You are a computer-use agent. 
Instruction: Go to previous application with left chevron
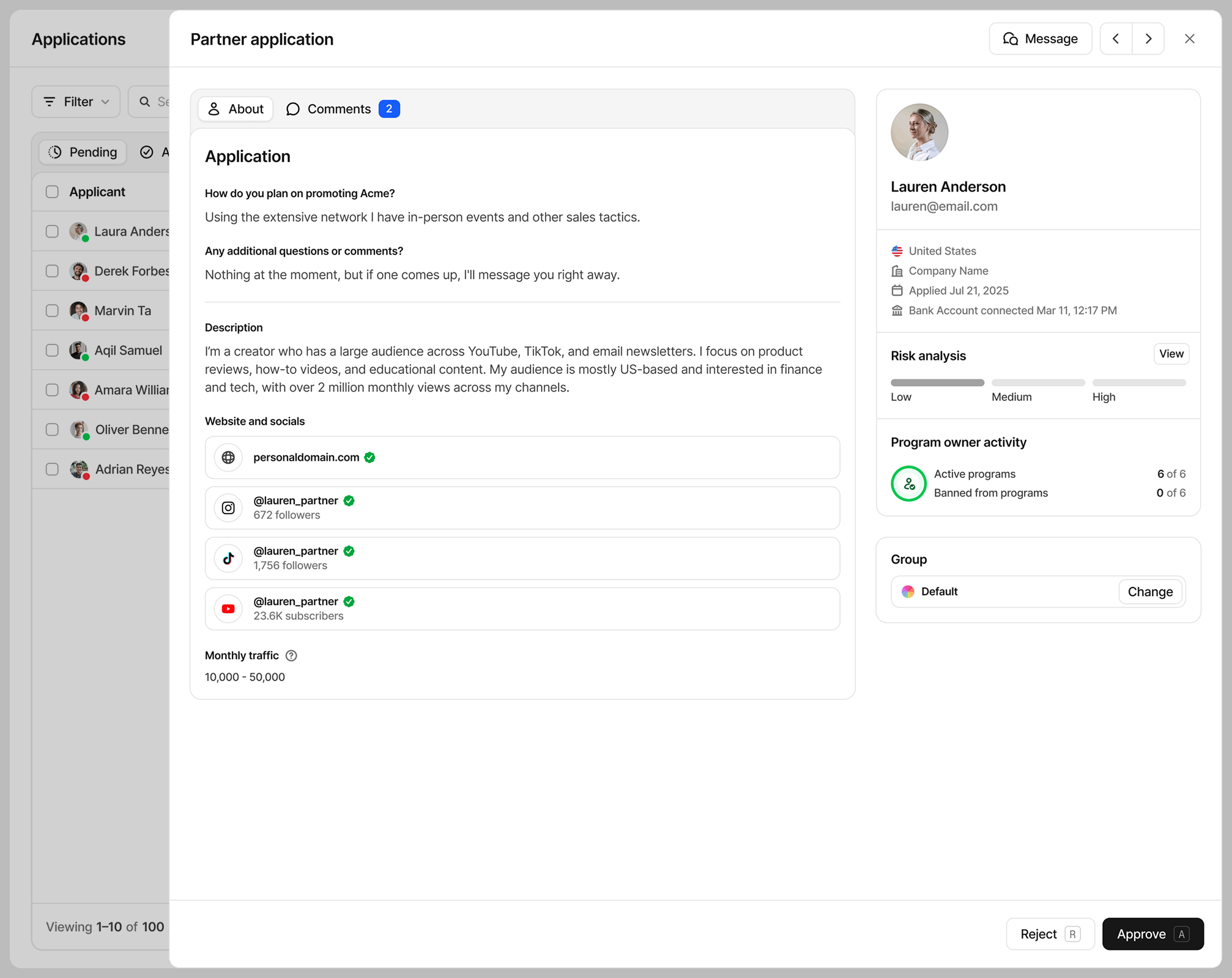click(1116, 39)
